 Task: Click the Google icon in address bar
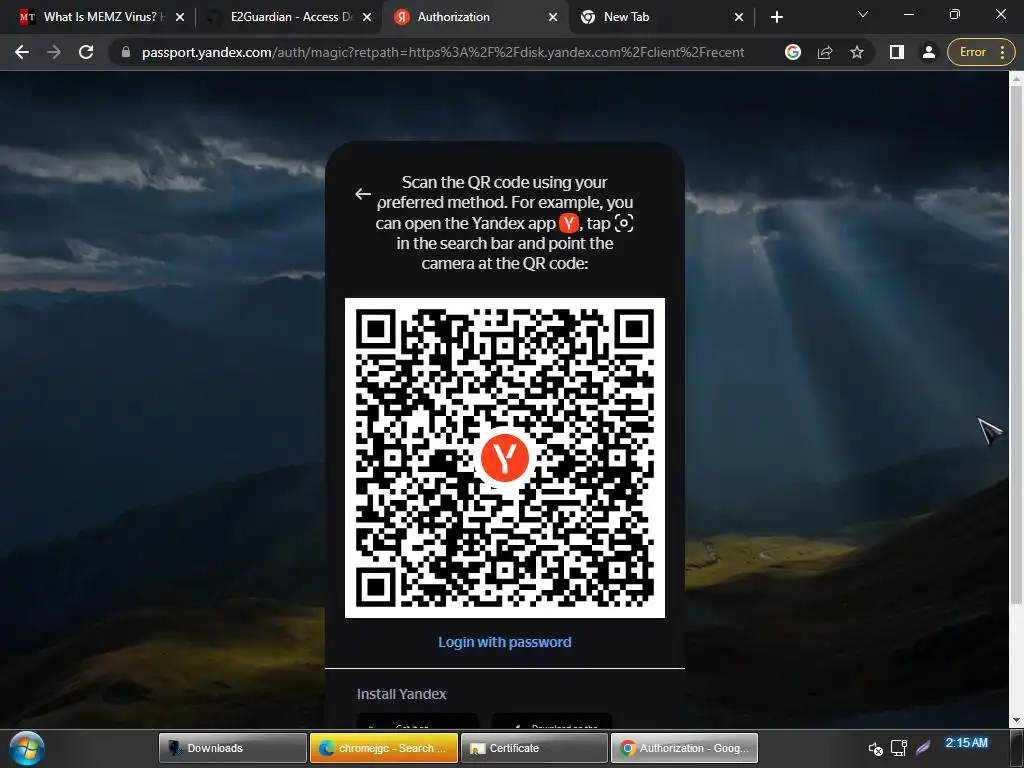click(793, 52)
